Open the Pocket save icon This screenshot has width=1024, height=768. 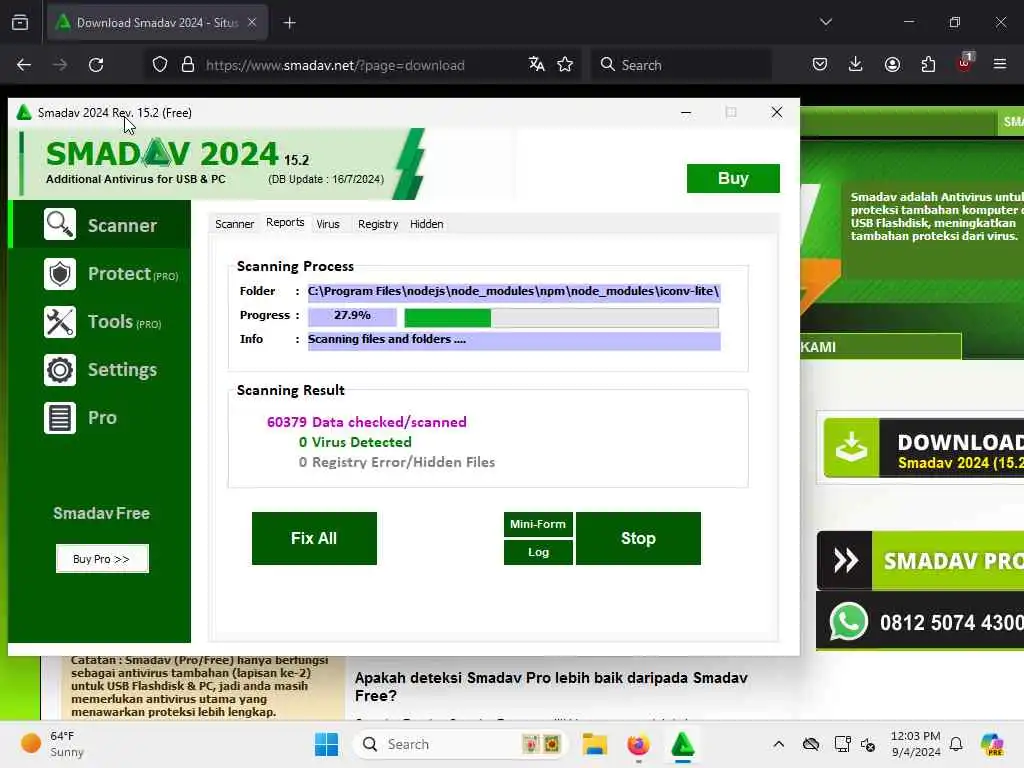(820, 64)
